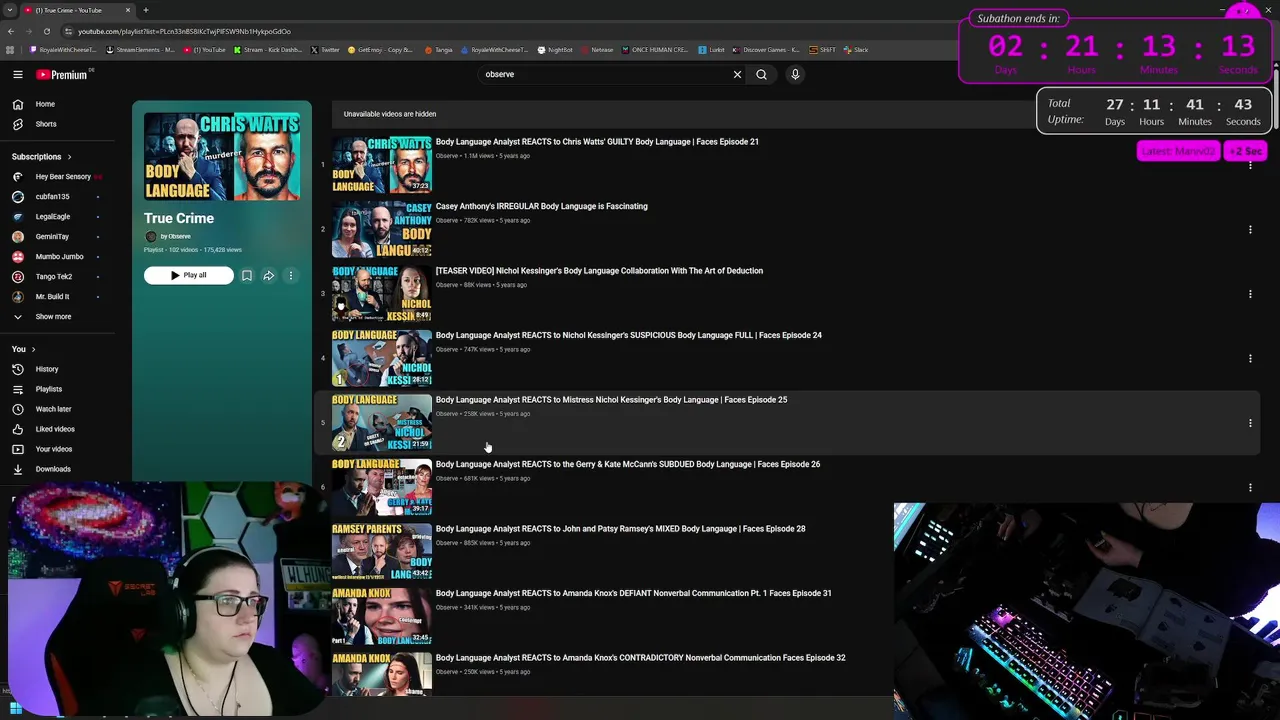Open options menu for Teaser Video Nichol Kessinger
Screen dimensions: 1280x720
click(x=1250, y=294)
